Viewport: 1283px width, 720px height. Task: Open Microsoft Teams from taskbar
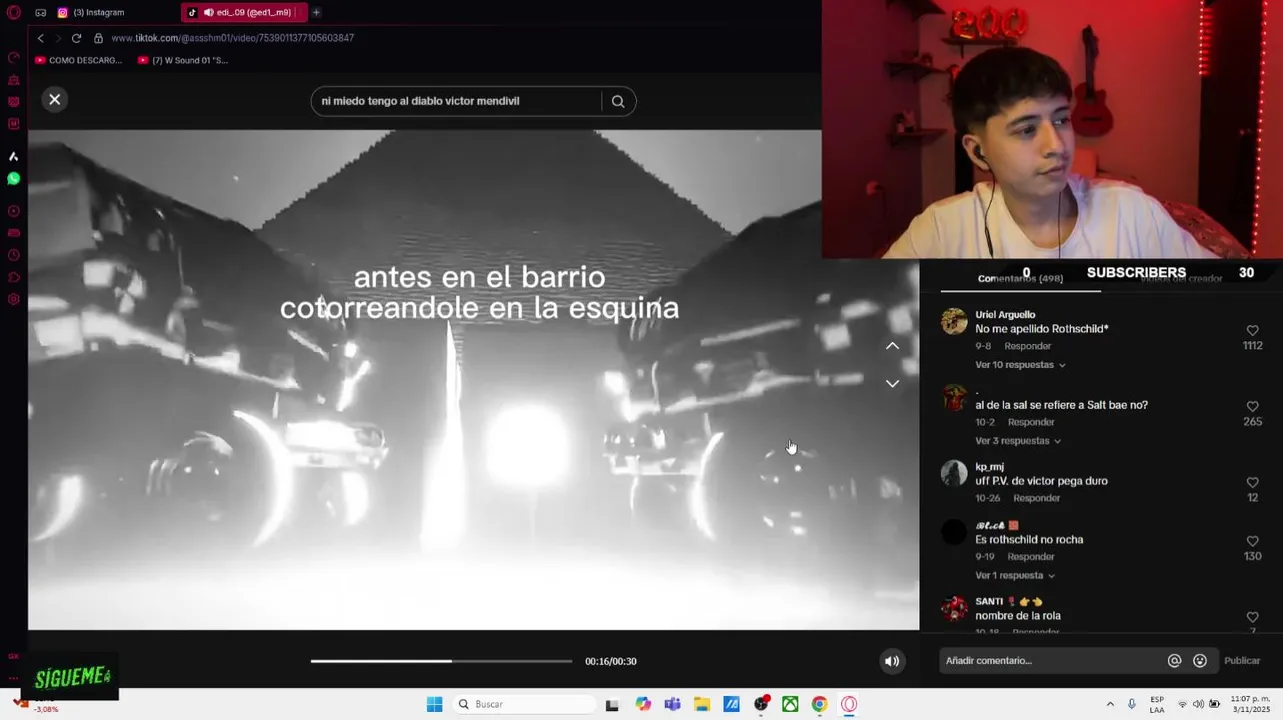672,704
